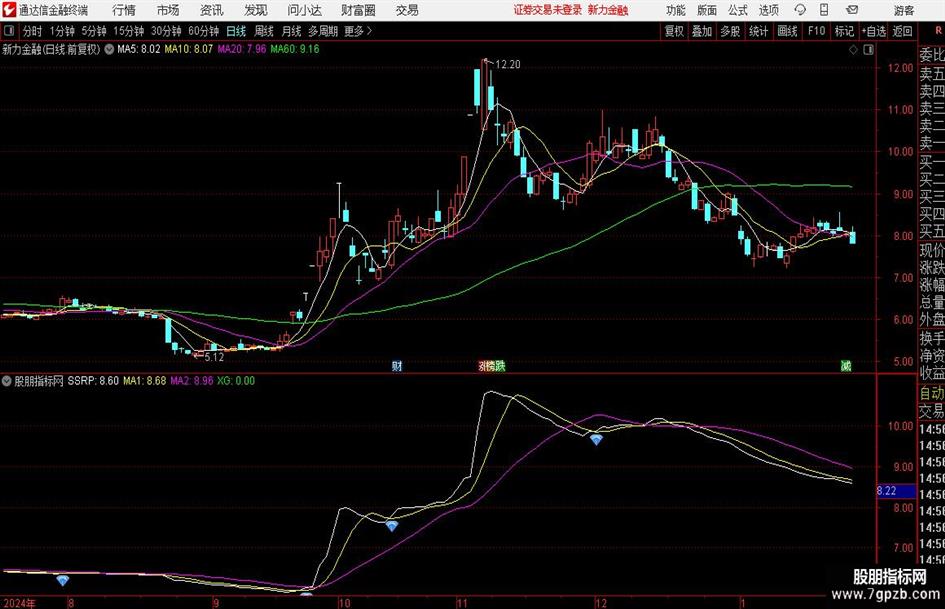The image size is (945, 609).
Task: Switch to 30分钟 period
Action: [x=166, y=31]
